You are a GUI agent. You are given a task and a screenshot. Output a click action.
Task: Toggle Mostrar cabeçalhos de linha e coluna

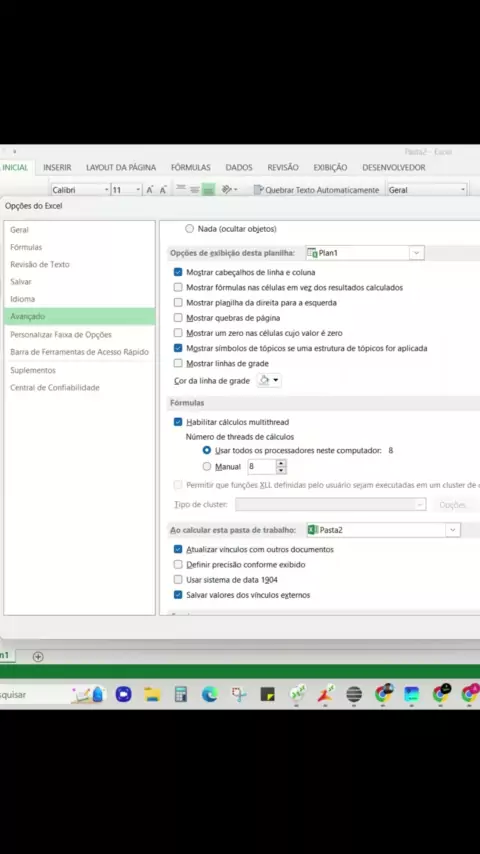pos(178,272)
